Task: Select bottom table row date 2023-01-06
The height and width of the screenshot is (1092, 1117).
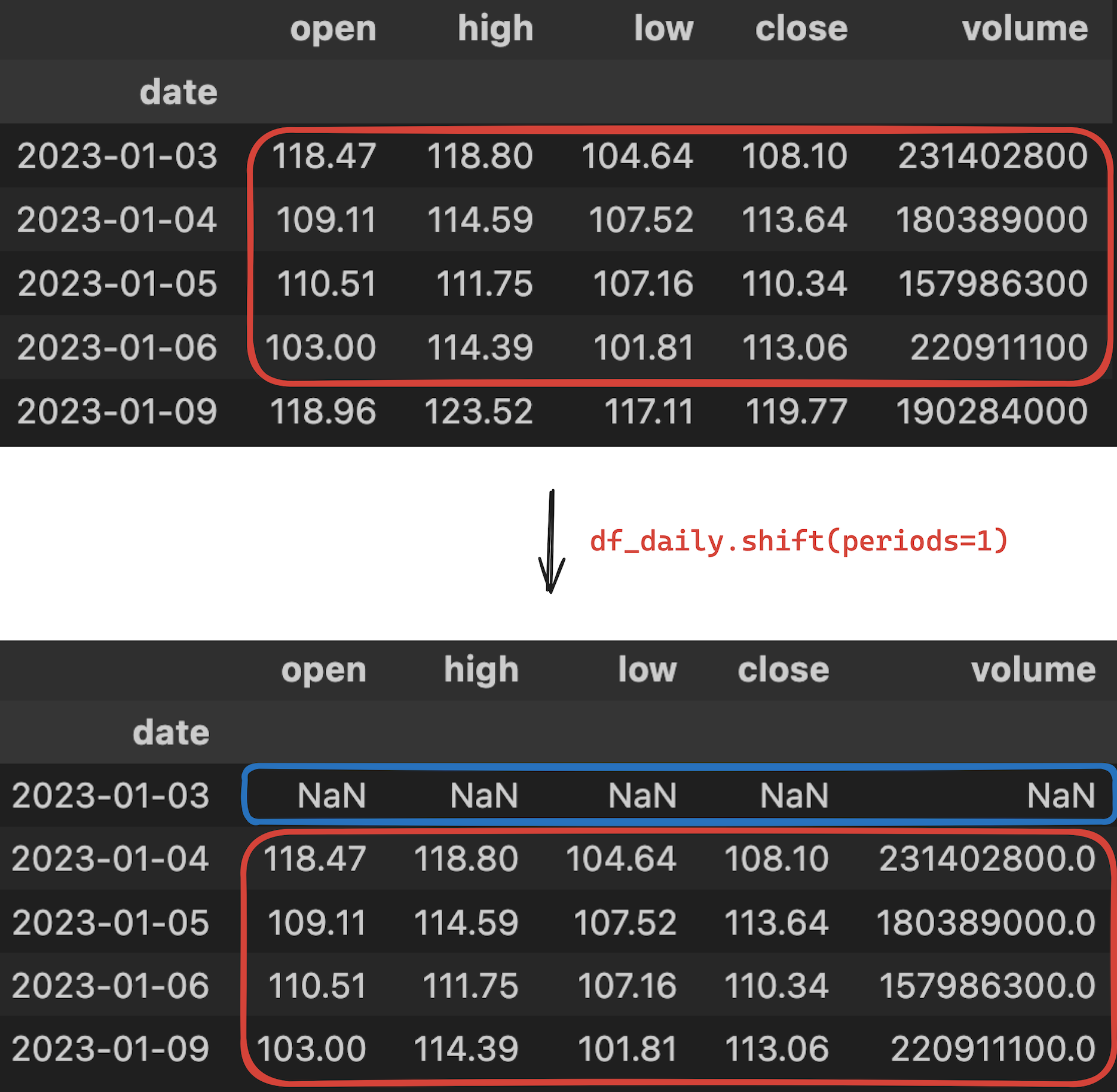Action: point(111,986)
